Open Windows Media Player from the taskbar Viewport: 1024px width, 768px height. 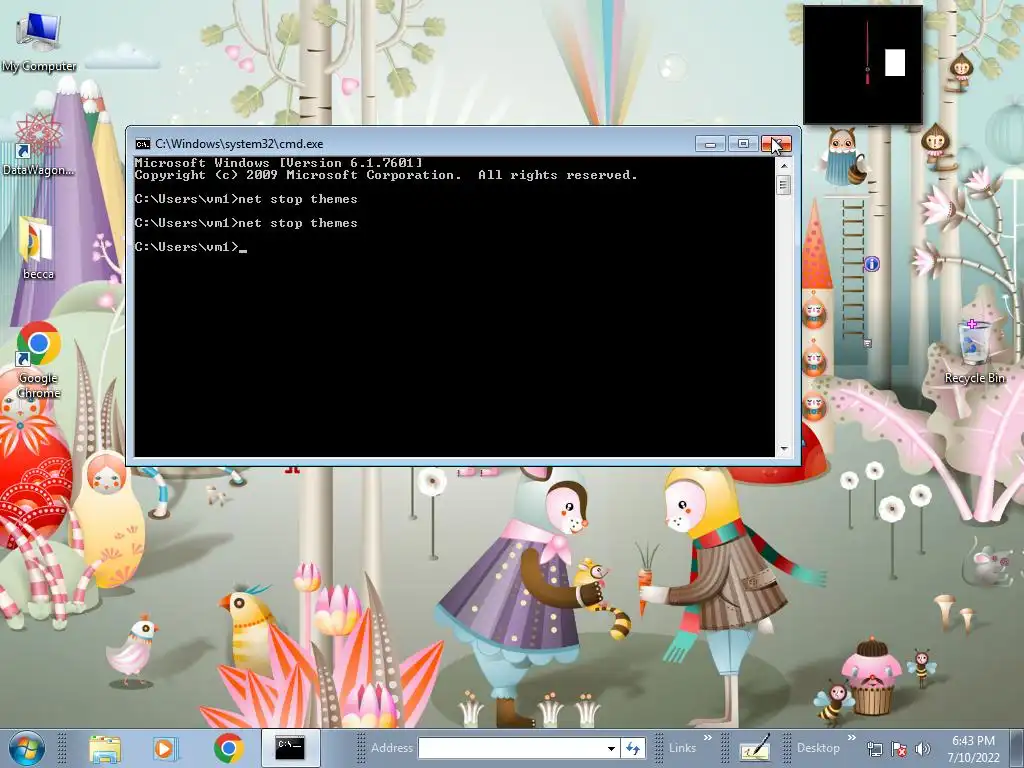coord(164,748)
